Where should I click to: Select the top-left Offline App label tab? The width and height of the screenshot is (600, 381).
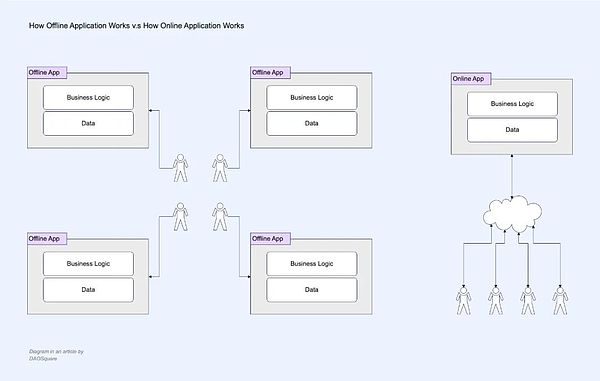(x=47, y=72)
